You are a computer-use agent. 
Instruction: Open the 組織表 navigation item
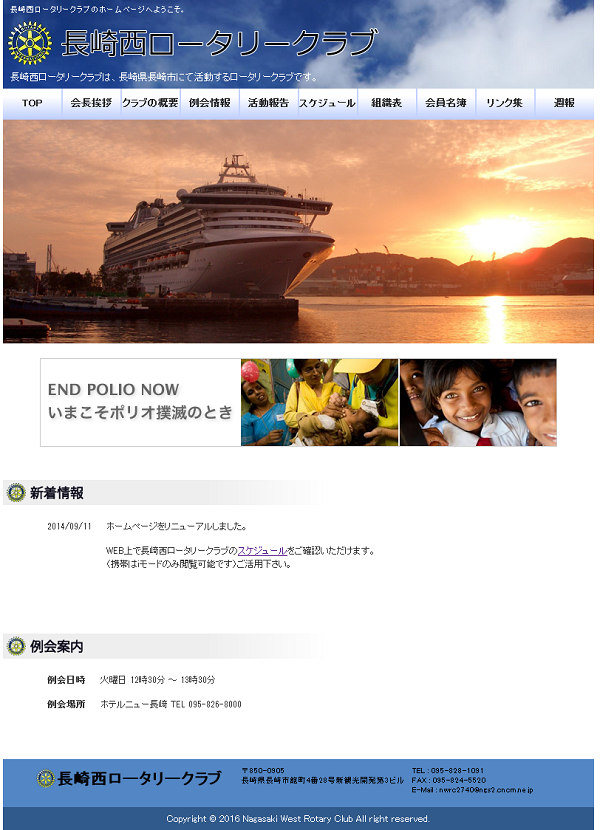[x=387, y=103]
